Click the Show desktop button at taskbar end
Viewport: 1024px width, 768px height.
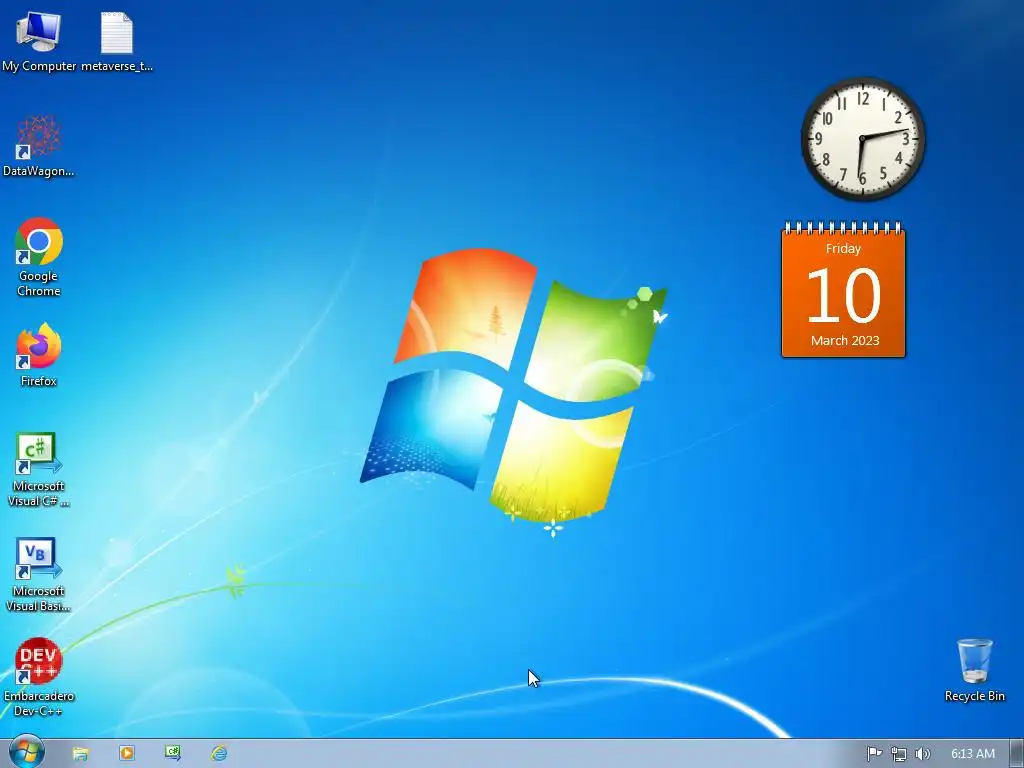(1017, 754)
